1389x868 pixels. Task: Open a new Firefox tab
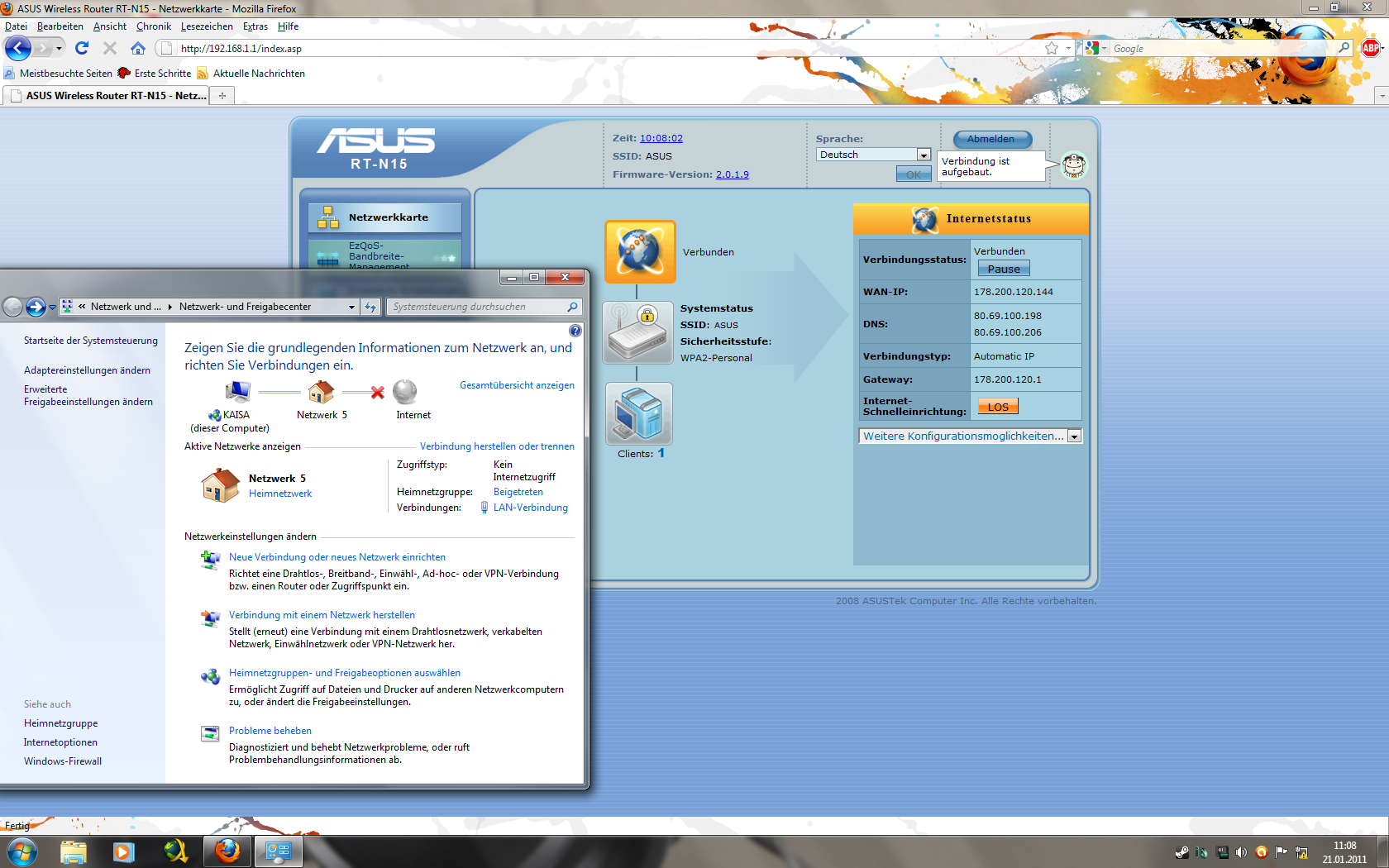[x=222, y=96]
